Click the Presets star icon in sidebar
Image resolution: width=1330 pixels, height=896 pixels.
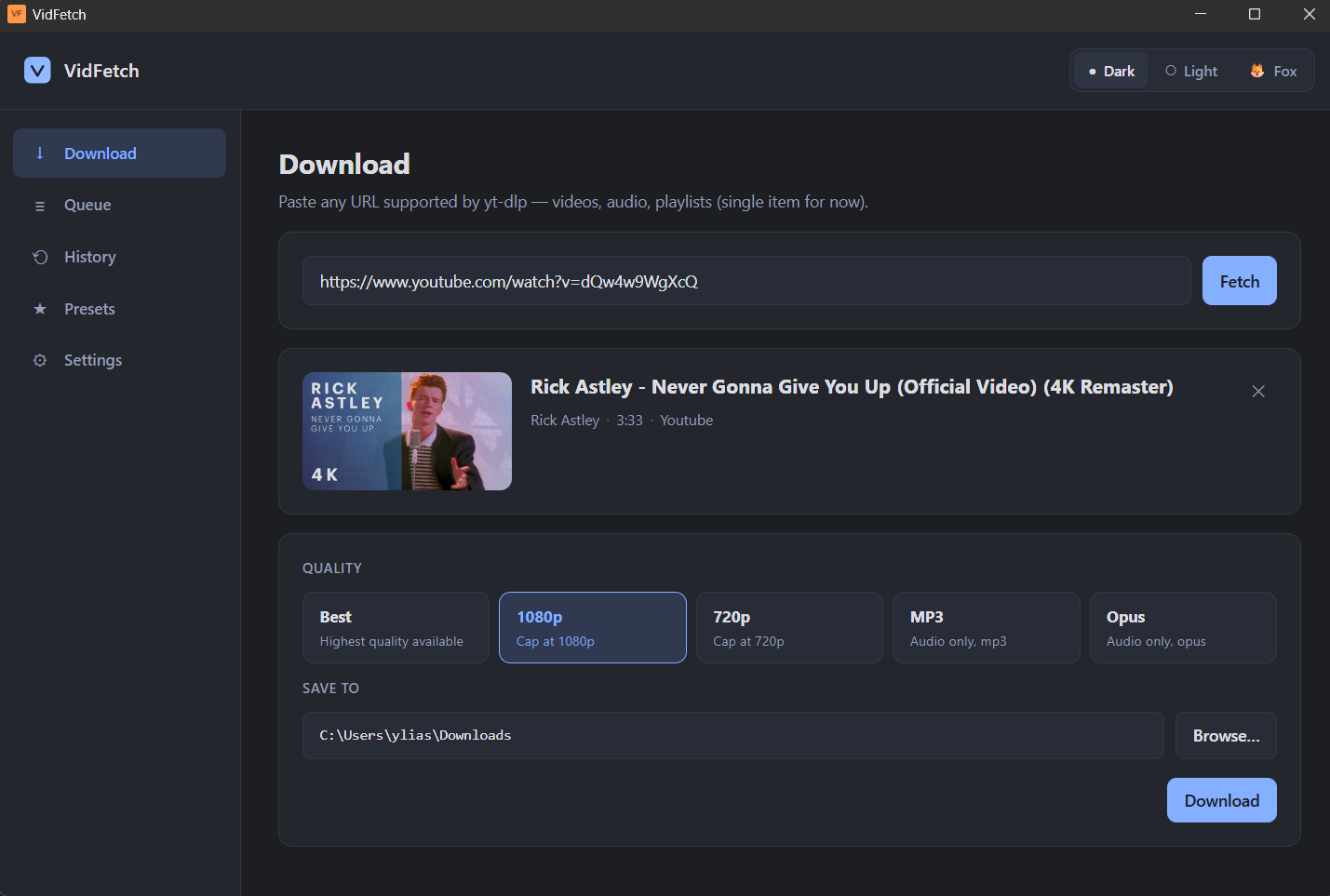[40, 309]
